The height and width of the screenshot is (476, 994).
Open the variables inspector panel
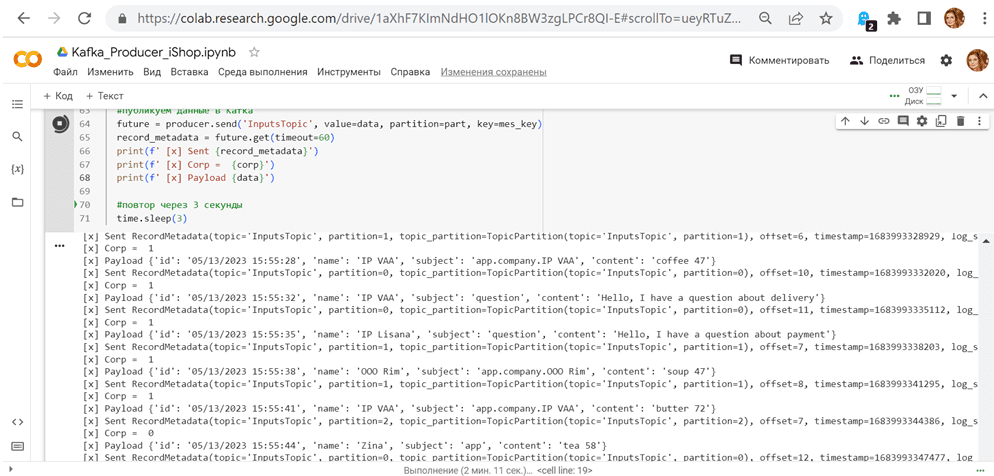point(17,169)
